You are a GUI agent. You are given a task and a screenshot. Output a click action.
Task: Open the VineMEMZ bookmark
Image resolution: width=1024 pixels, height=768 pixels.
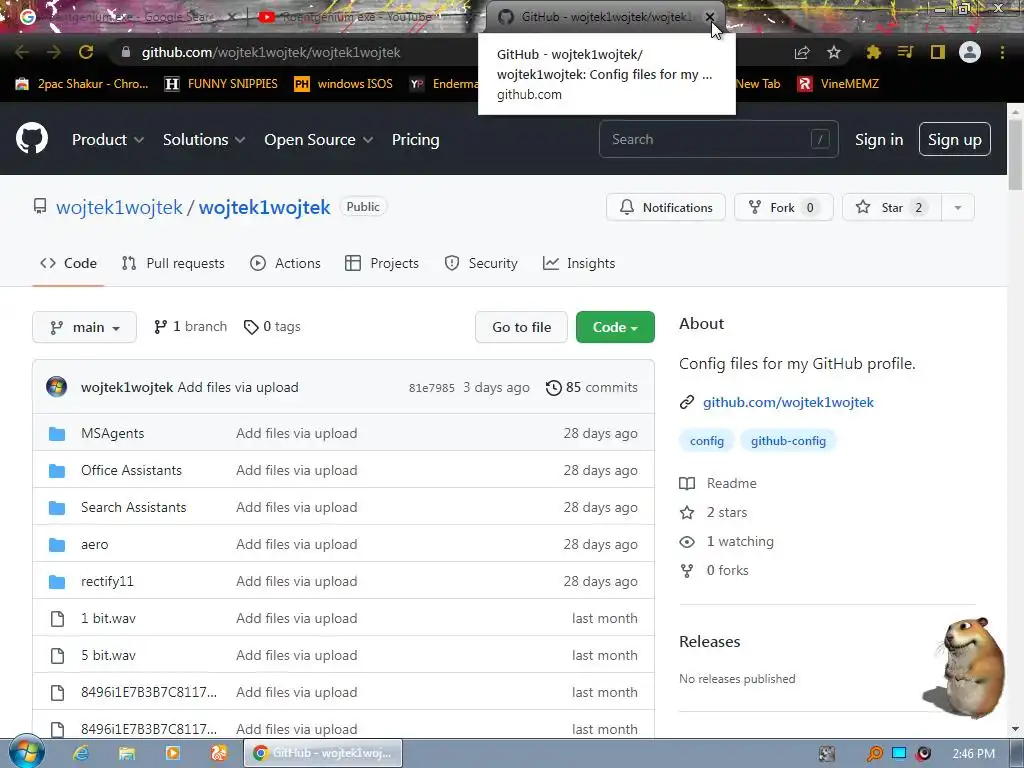point(839,84)
